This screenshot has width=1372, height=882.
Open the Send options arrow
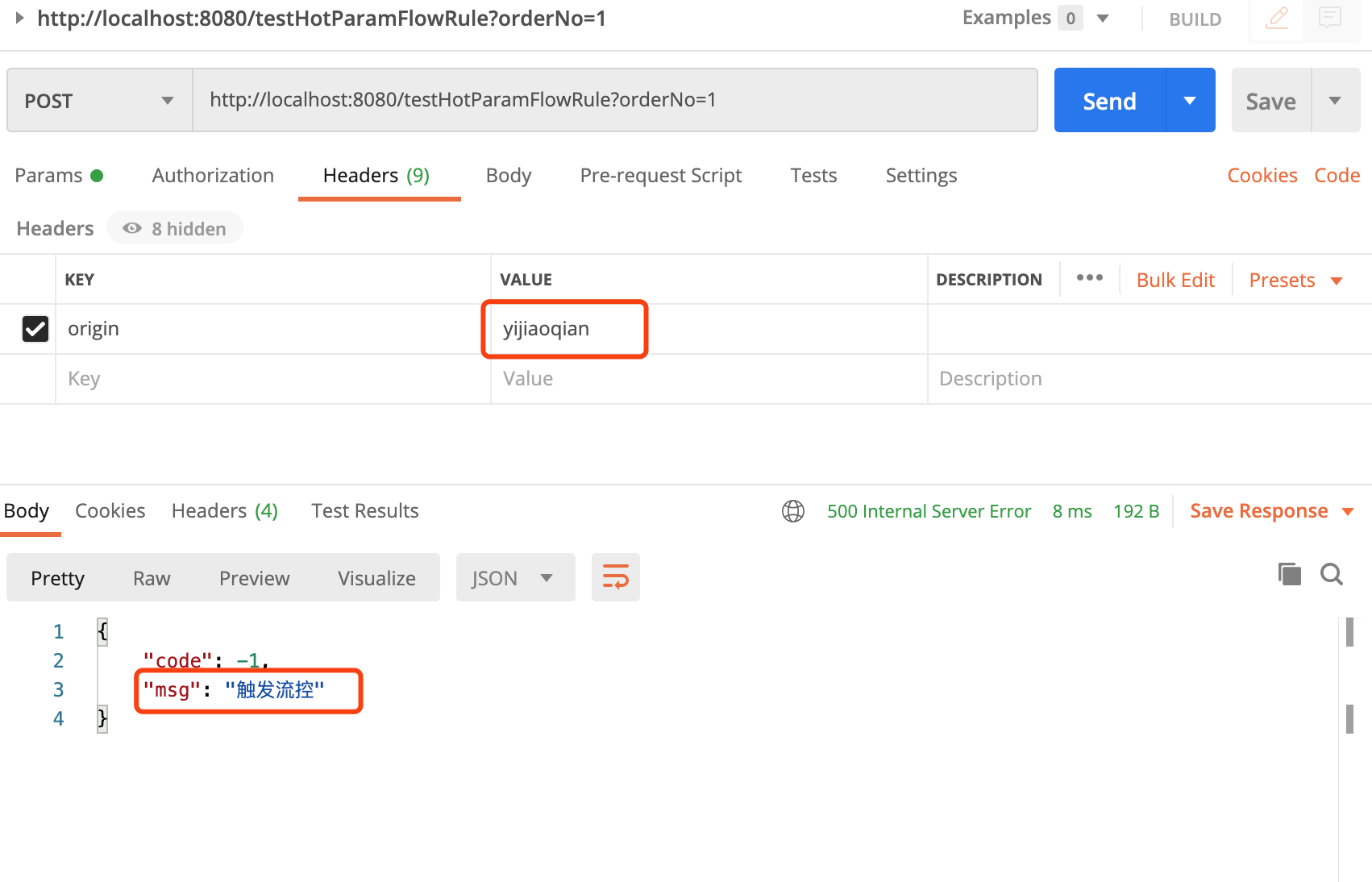(1190, 101)
